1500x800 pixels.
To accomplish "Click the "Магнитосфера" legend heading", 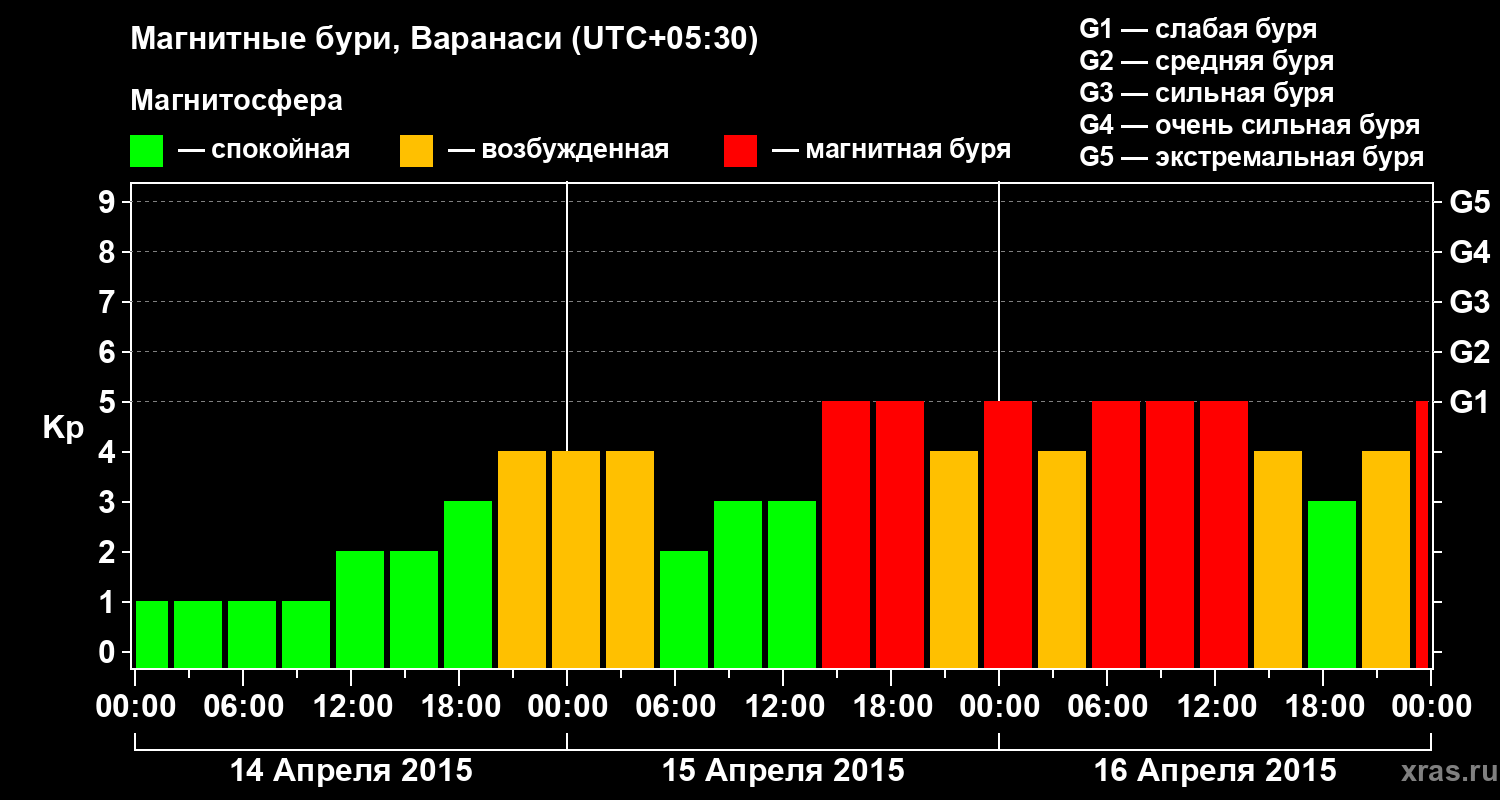I will coord(236,101).
